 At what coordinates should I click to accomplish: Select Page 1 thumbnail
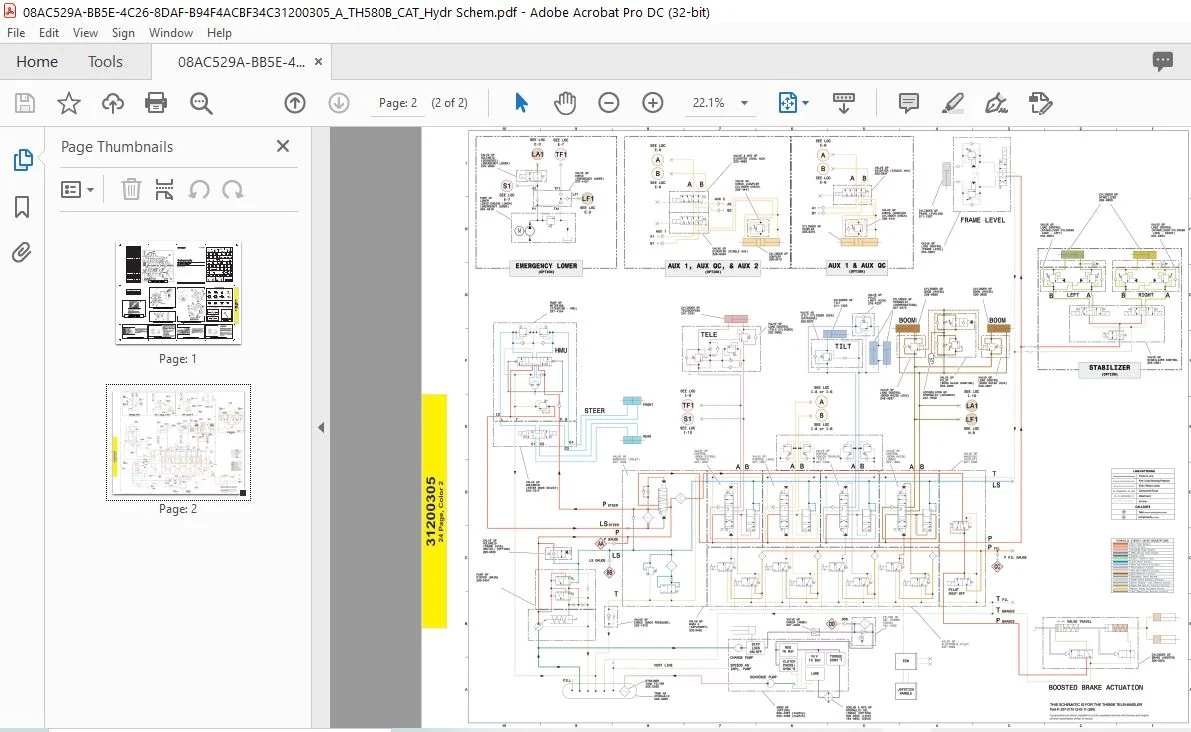tap(178, 292)
